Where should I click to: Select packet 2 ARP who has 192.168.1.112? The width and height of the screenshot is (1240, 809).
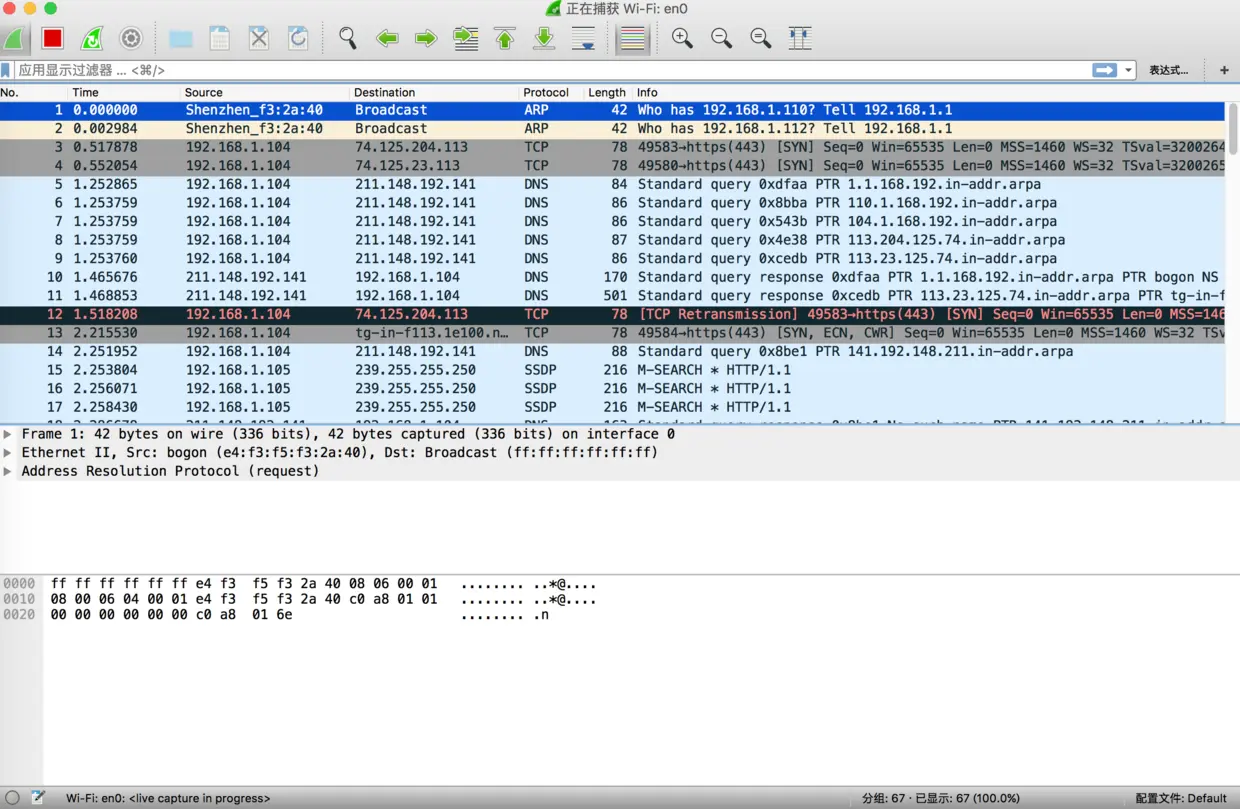612,128
